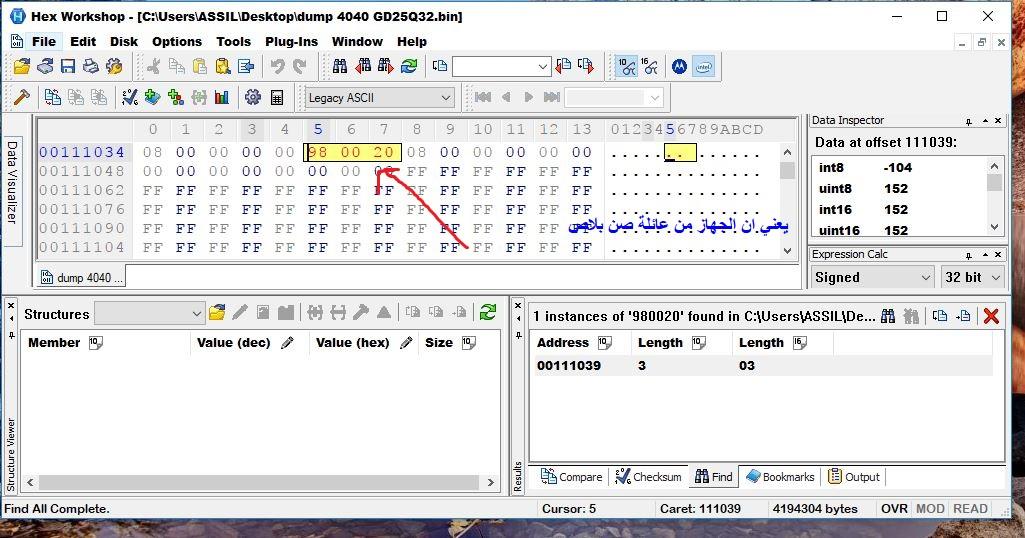Toggle decimal format icon beside Address column
Image resolution: width=1025 pixels, height=538 pixels.
point(605,343)
